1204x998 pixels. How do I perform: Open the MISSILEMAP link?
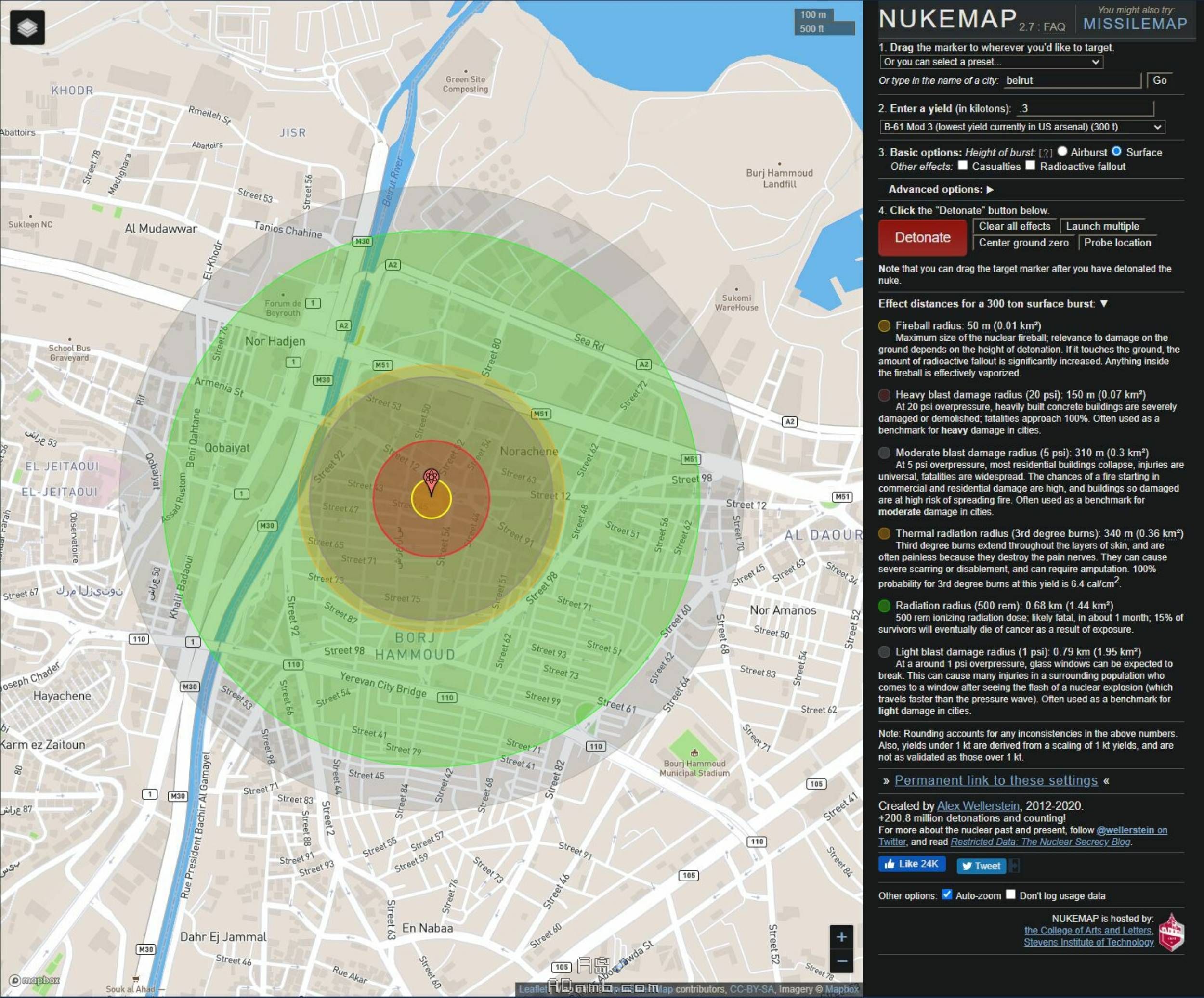(1135, 24)
